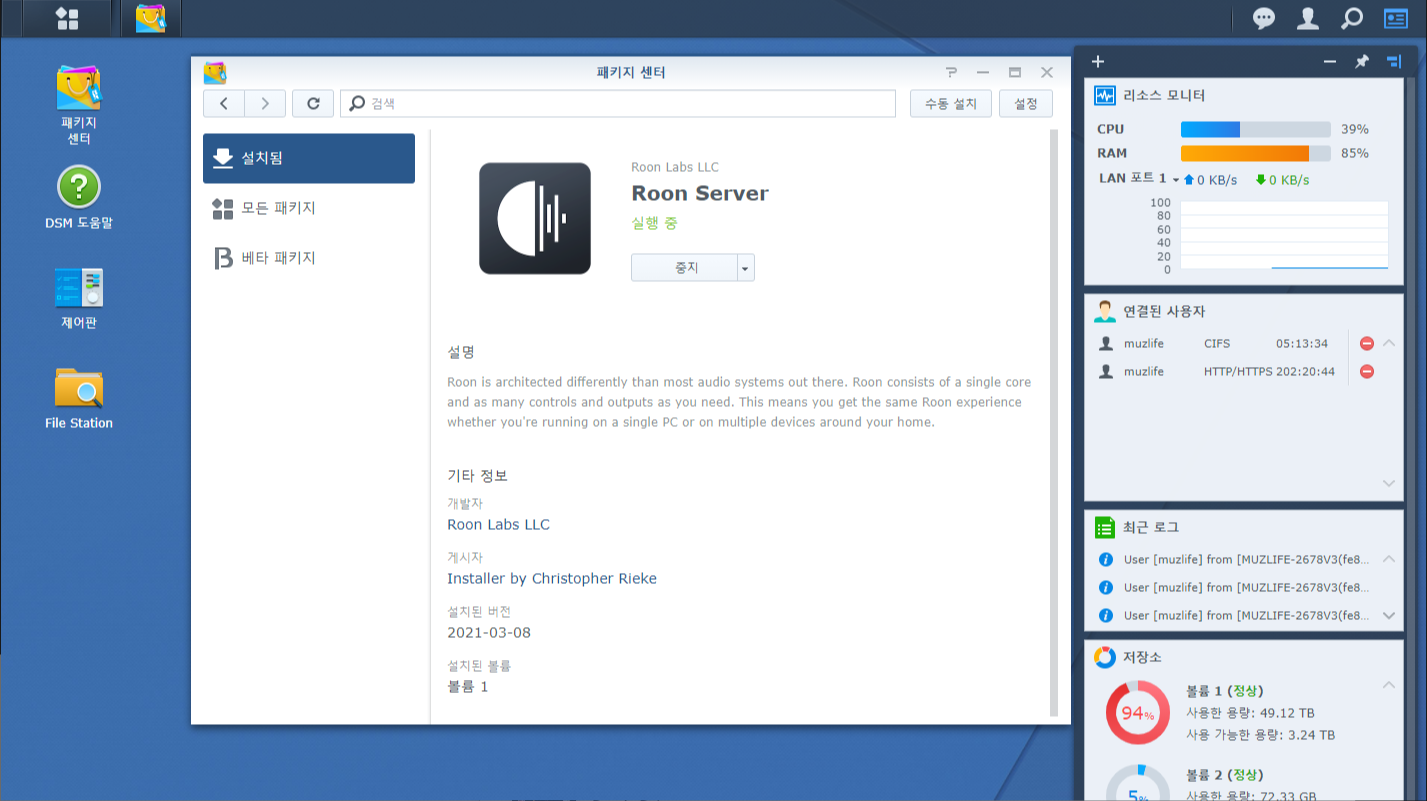Click the 94% volume 1 usage ring
1427x801 pixels.
tap(1138, 713)
